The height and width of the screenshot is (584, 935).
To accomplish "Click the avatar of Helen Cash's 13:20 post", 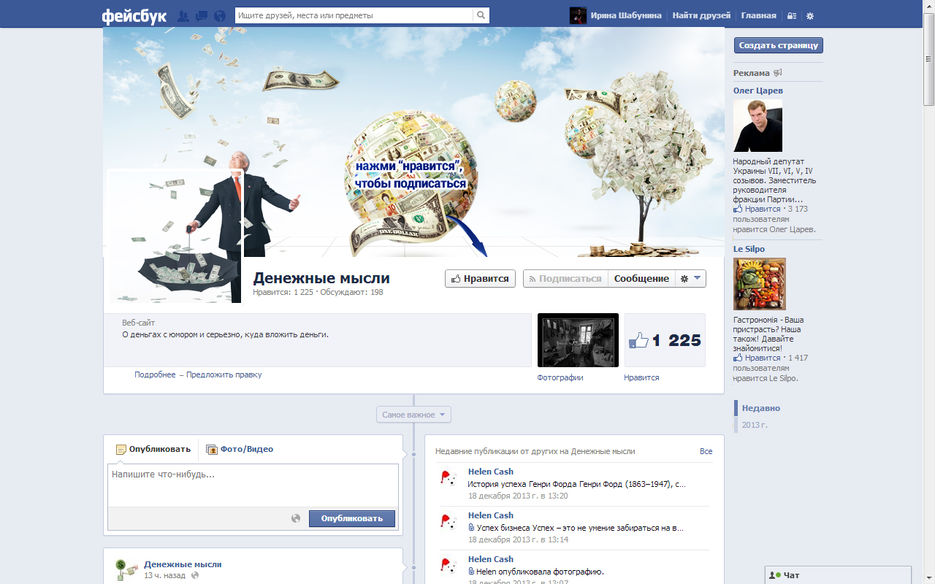I will (x=448, y=479).
